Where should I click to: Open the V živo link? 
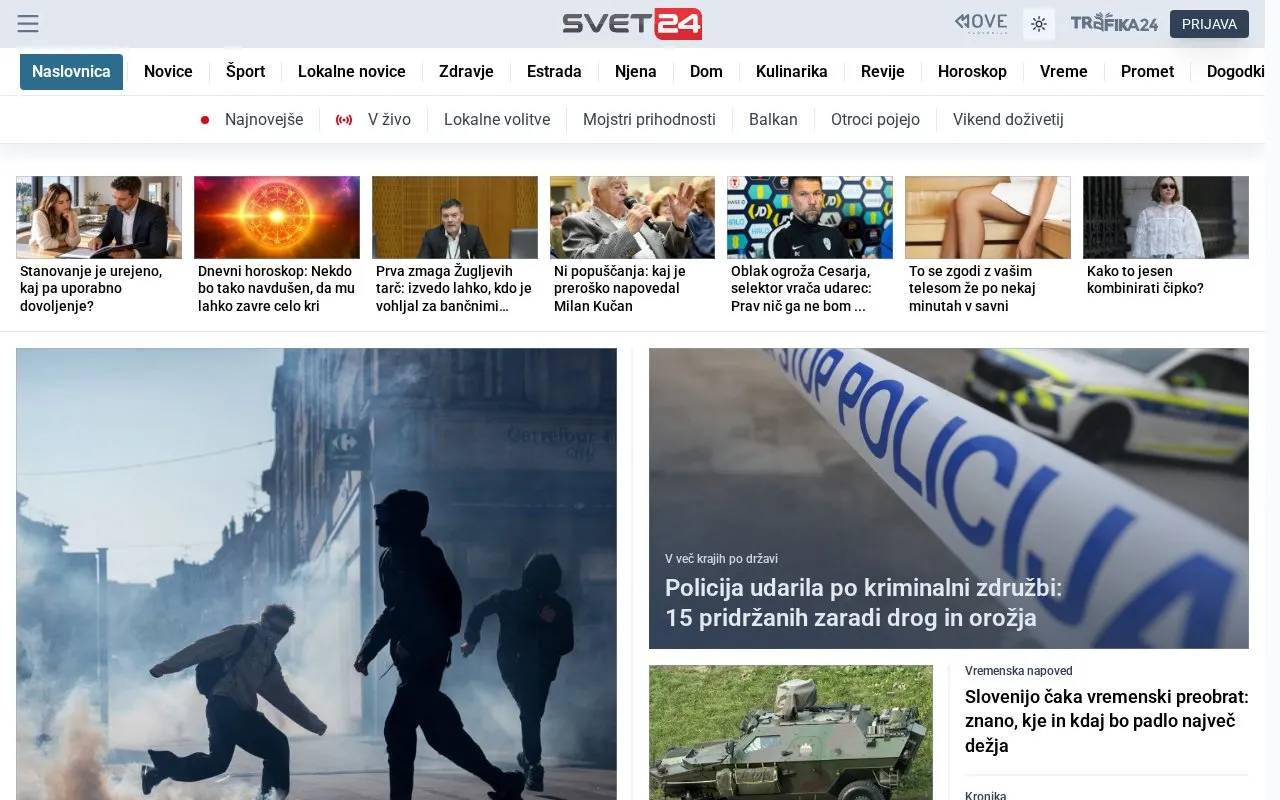389,120
